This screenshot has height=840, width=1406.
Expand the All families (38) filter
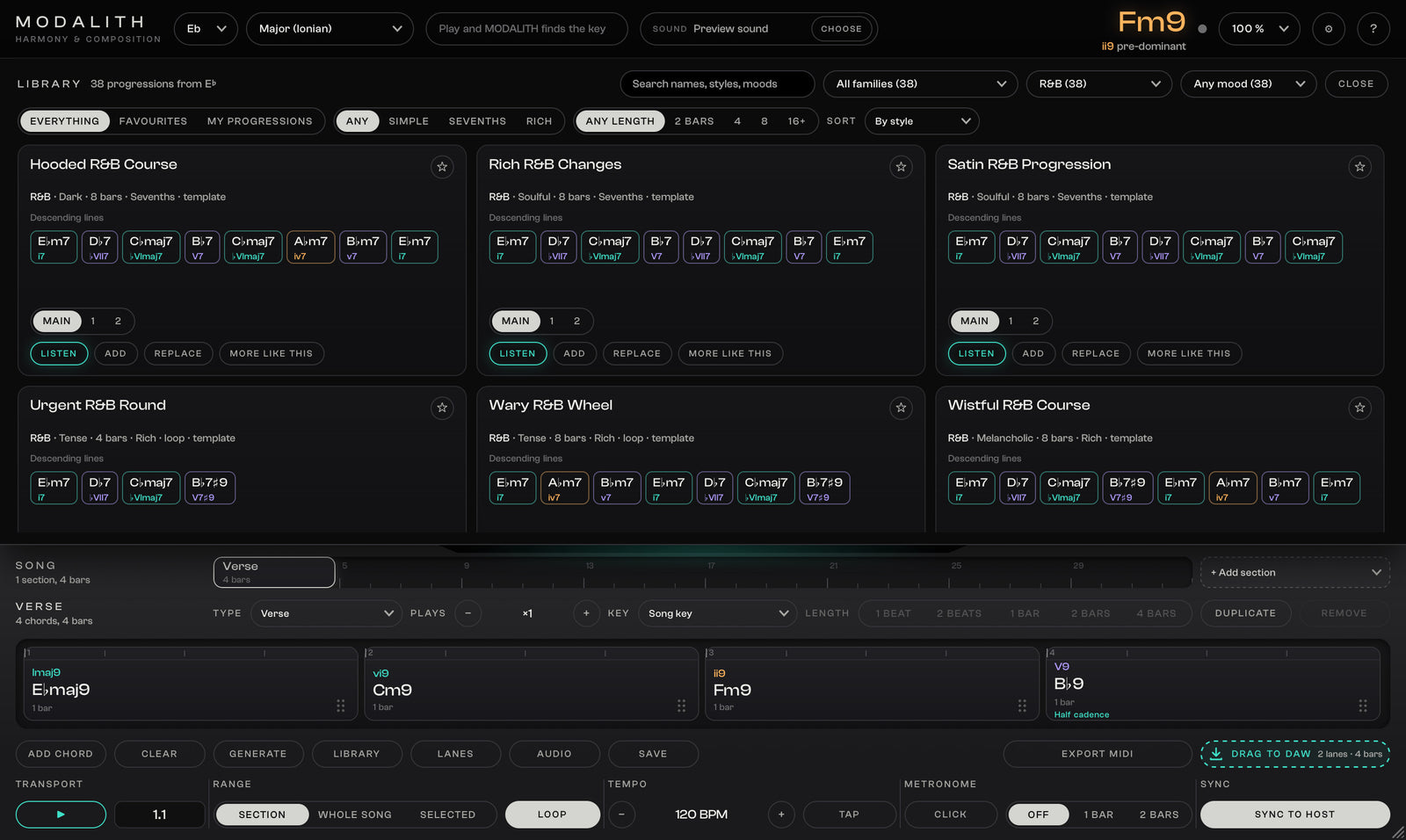point(921,83)
